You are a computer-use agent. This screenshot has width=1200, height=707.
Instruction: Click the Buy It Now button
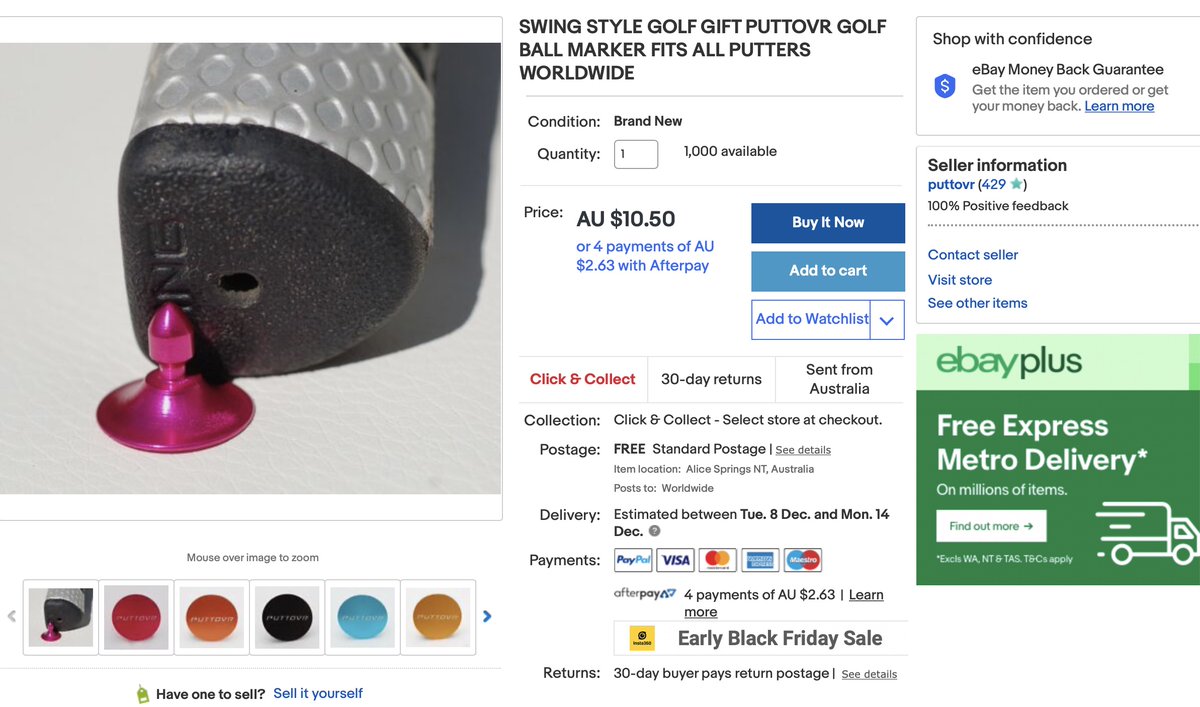click(828, 223)
